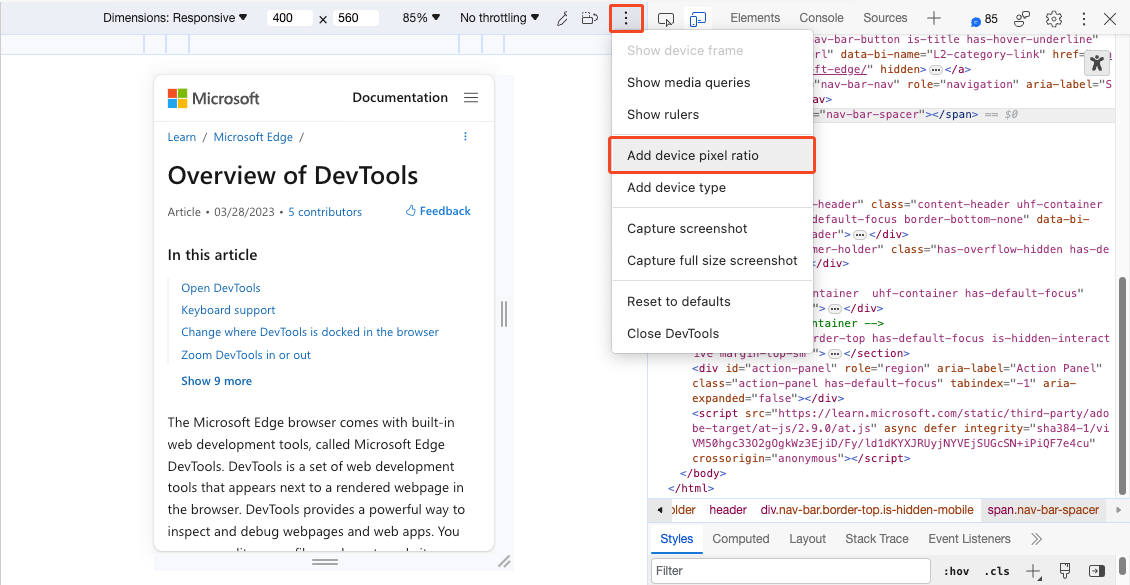Click the Show 9 more link

point(216,381)
